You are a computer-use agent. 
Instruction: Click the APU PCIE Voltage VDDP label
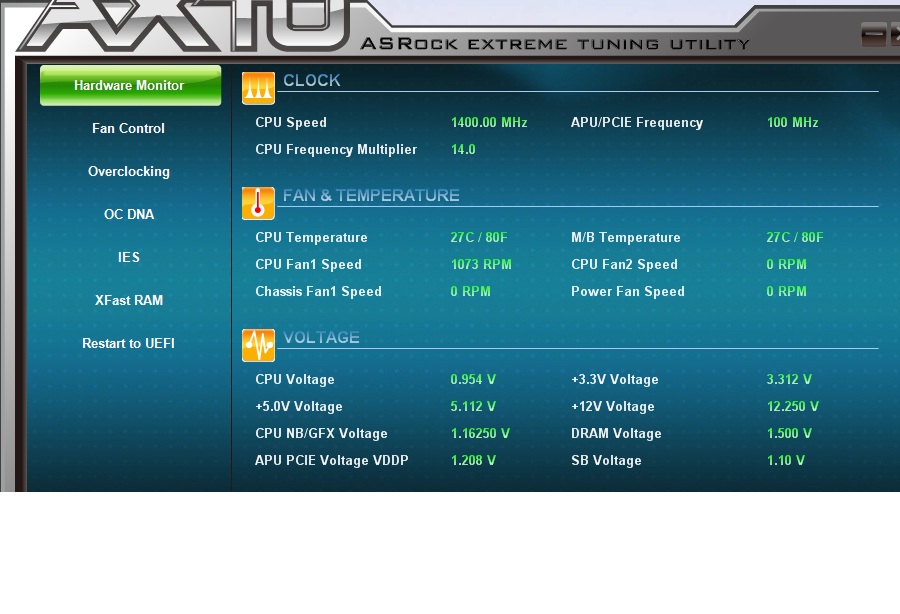[332, 461]
